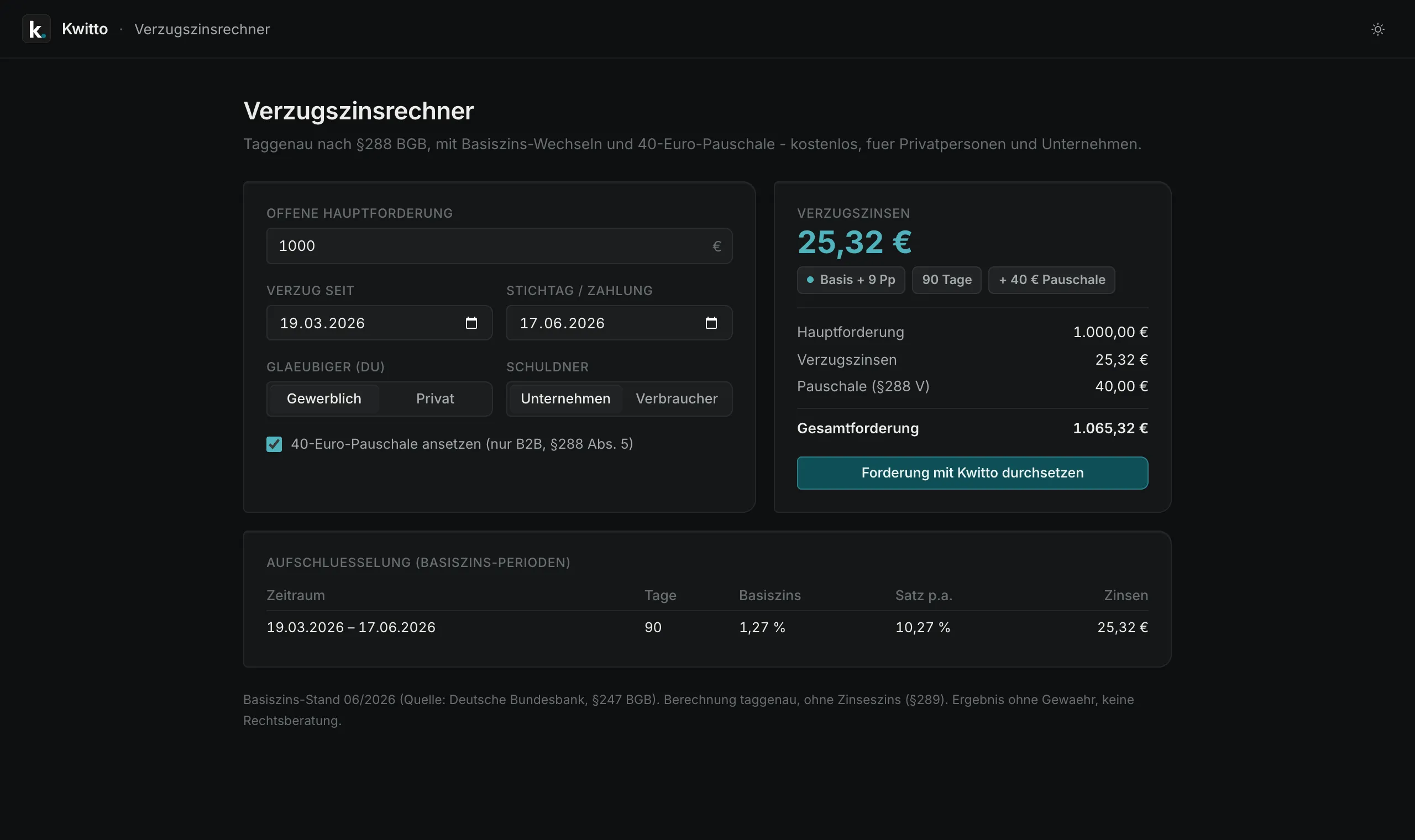Click the Pauschale (§288 V) value 40,00 €
The height and width of the screenshot is (840, 1415).
pos(1121,387)
